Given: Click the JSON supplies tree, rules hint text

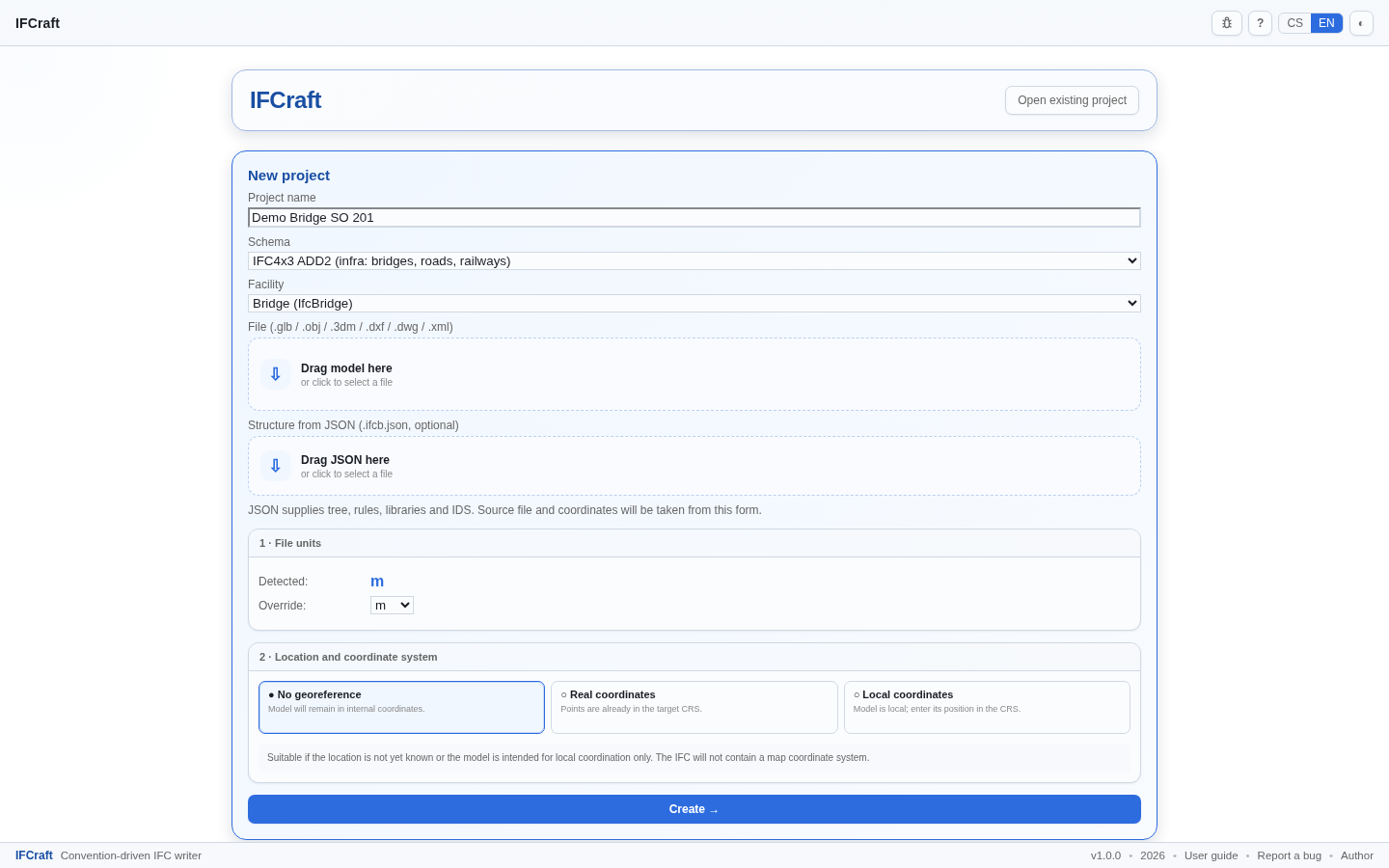Looking at the screenshot, I should point(504,510).
